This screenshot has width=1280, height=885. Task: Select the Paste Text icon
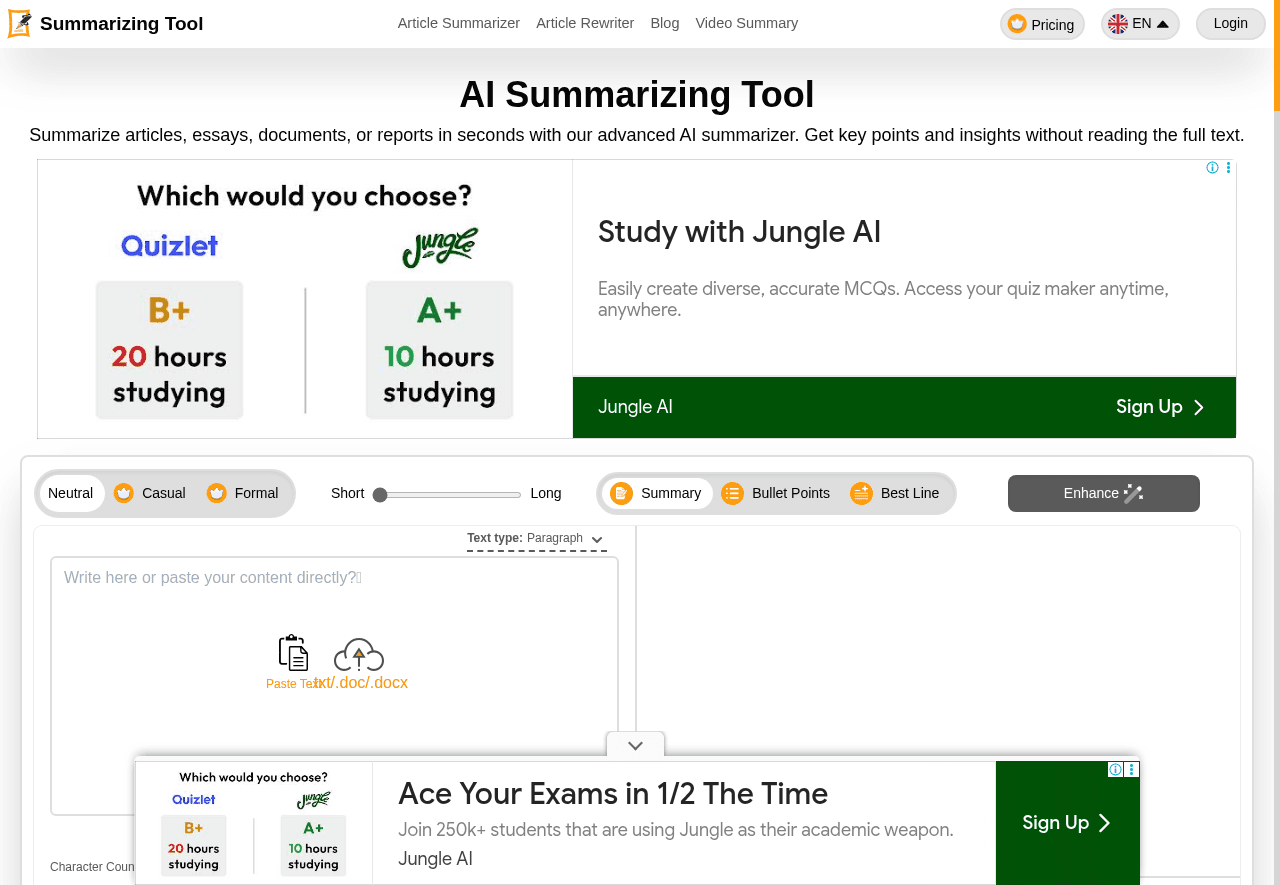click(x=293, y=651)
